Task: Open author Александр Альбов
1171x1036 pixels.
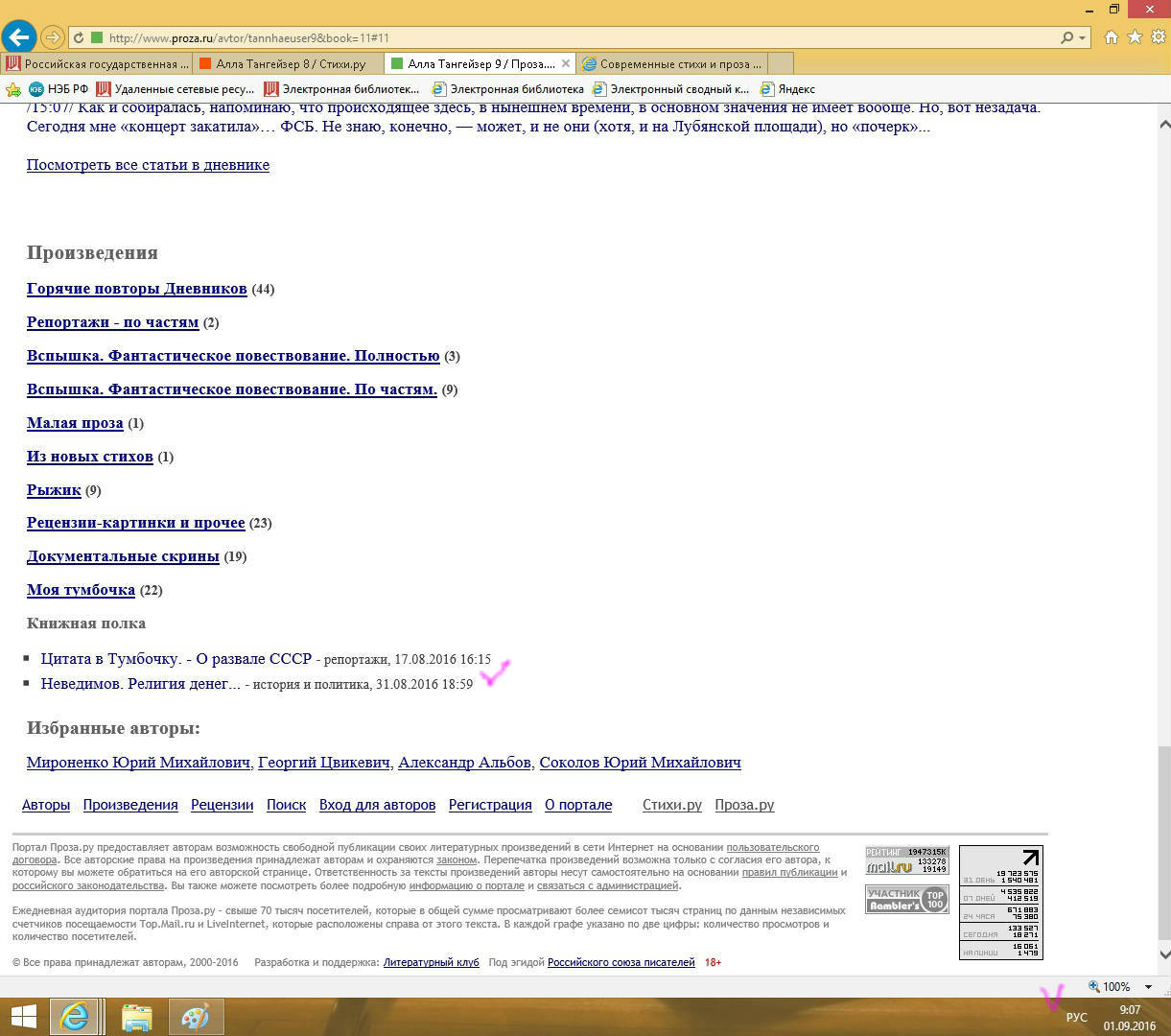Action: point(464,763)
